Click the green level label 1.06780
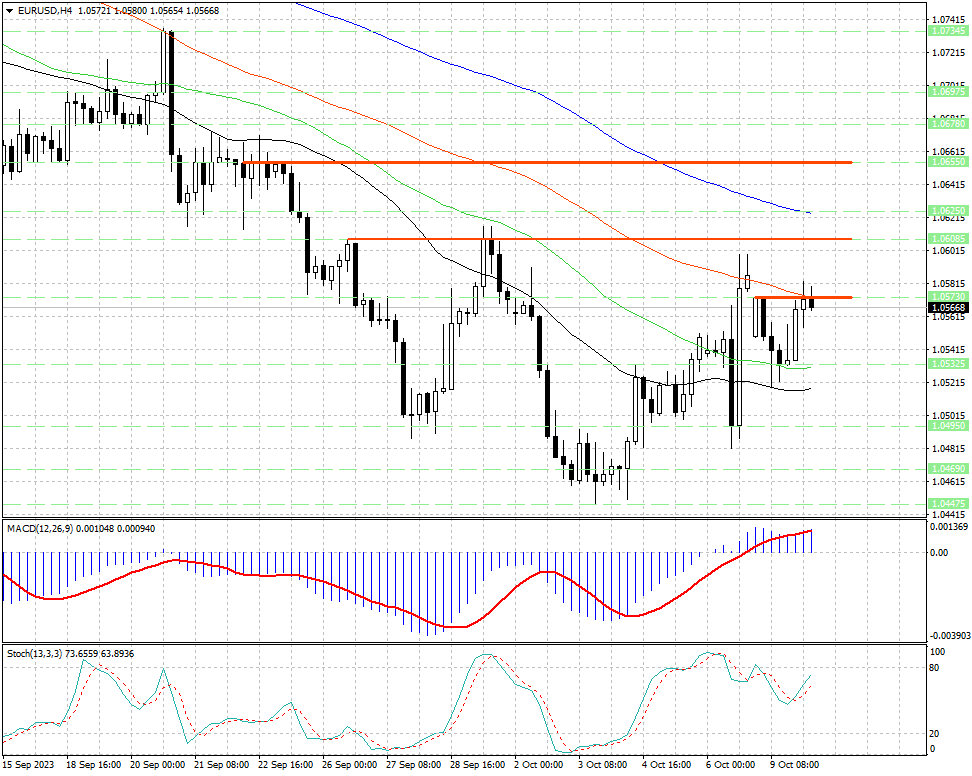Screen dimensions: 972x776 [948, 123]
